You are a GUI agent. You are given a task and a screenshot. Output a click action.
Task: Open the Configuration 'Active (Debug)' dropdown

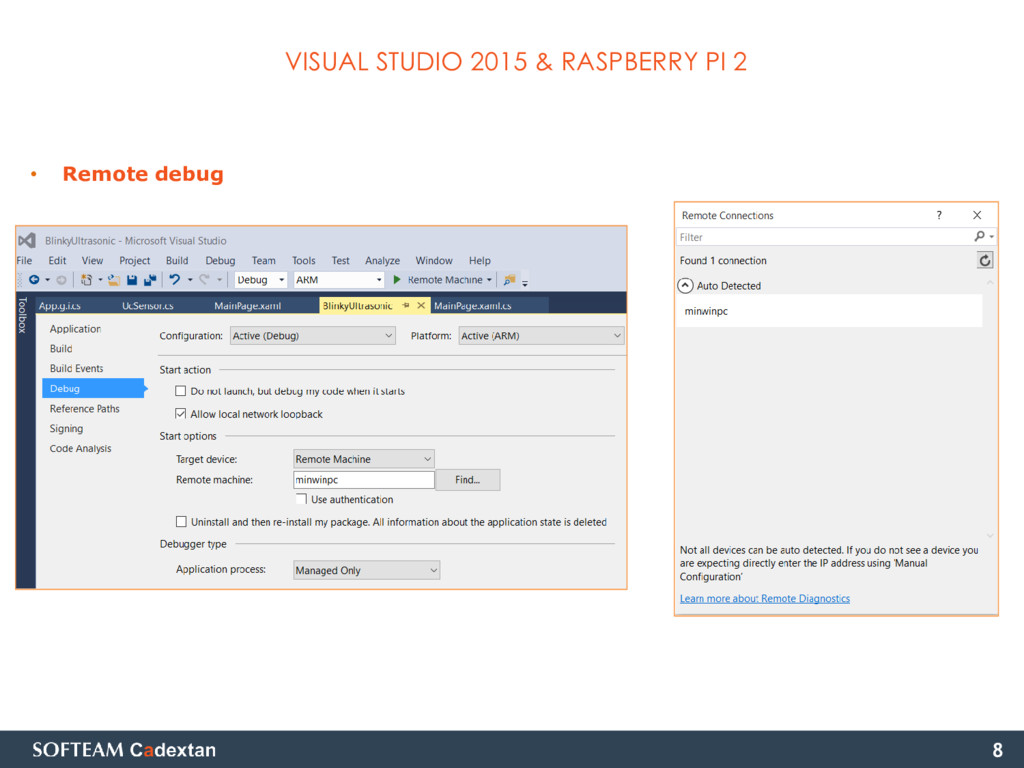[x=312, y=336]
